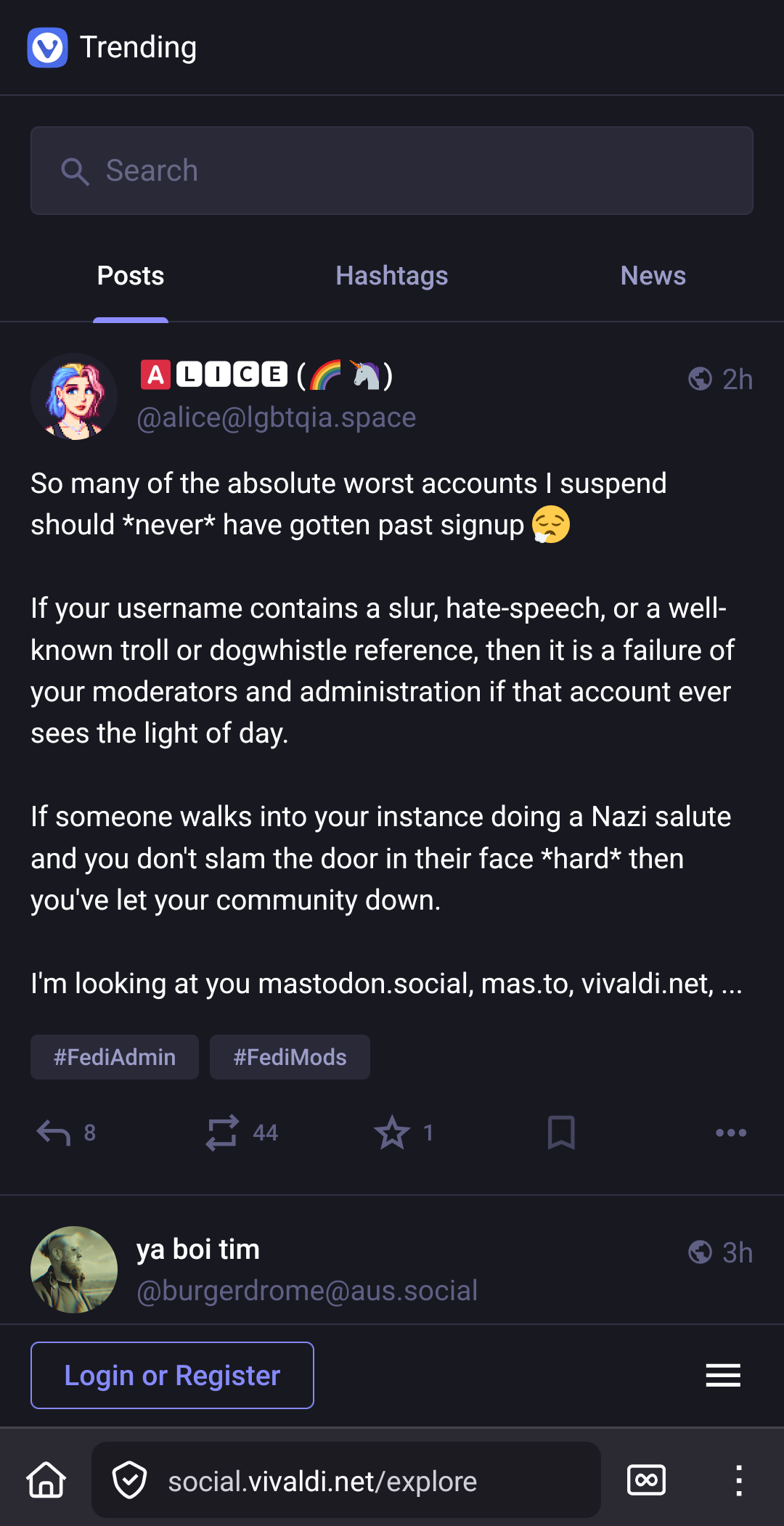Boost Alice's post
Image resolution: width=784 pixels, height=1526 pixels.
coord(222,1133)
